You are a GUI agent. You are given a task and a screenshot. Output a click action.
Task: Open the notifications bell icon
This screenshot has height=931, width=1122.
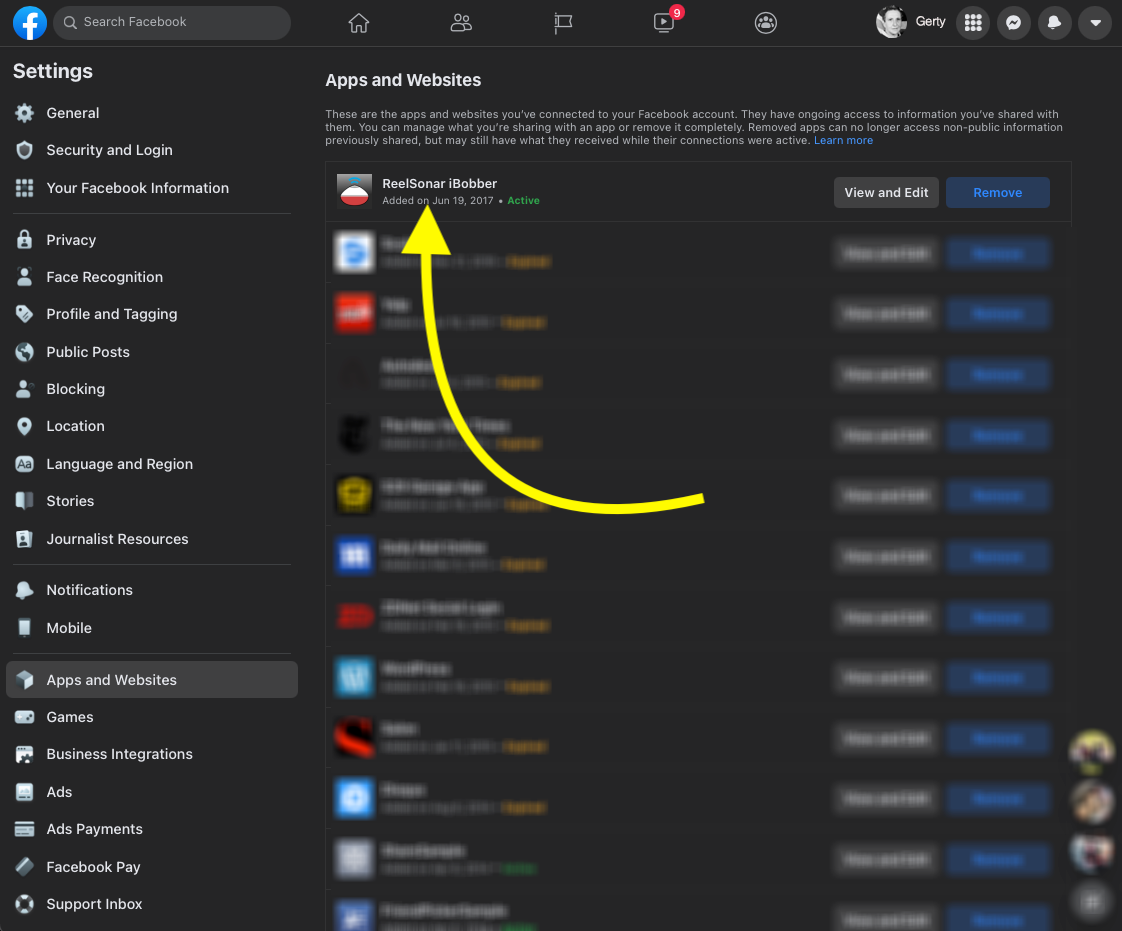point(1054,22)
